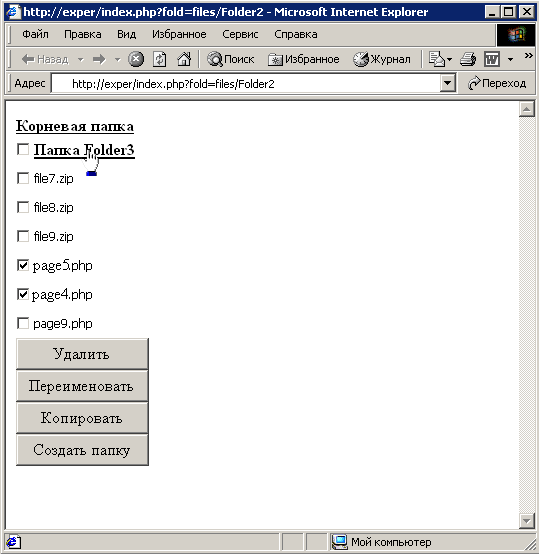Check the file7.zip checkbox

[23, 178]
